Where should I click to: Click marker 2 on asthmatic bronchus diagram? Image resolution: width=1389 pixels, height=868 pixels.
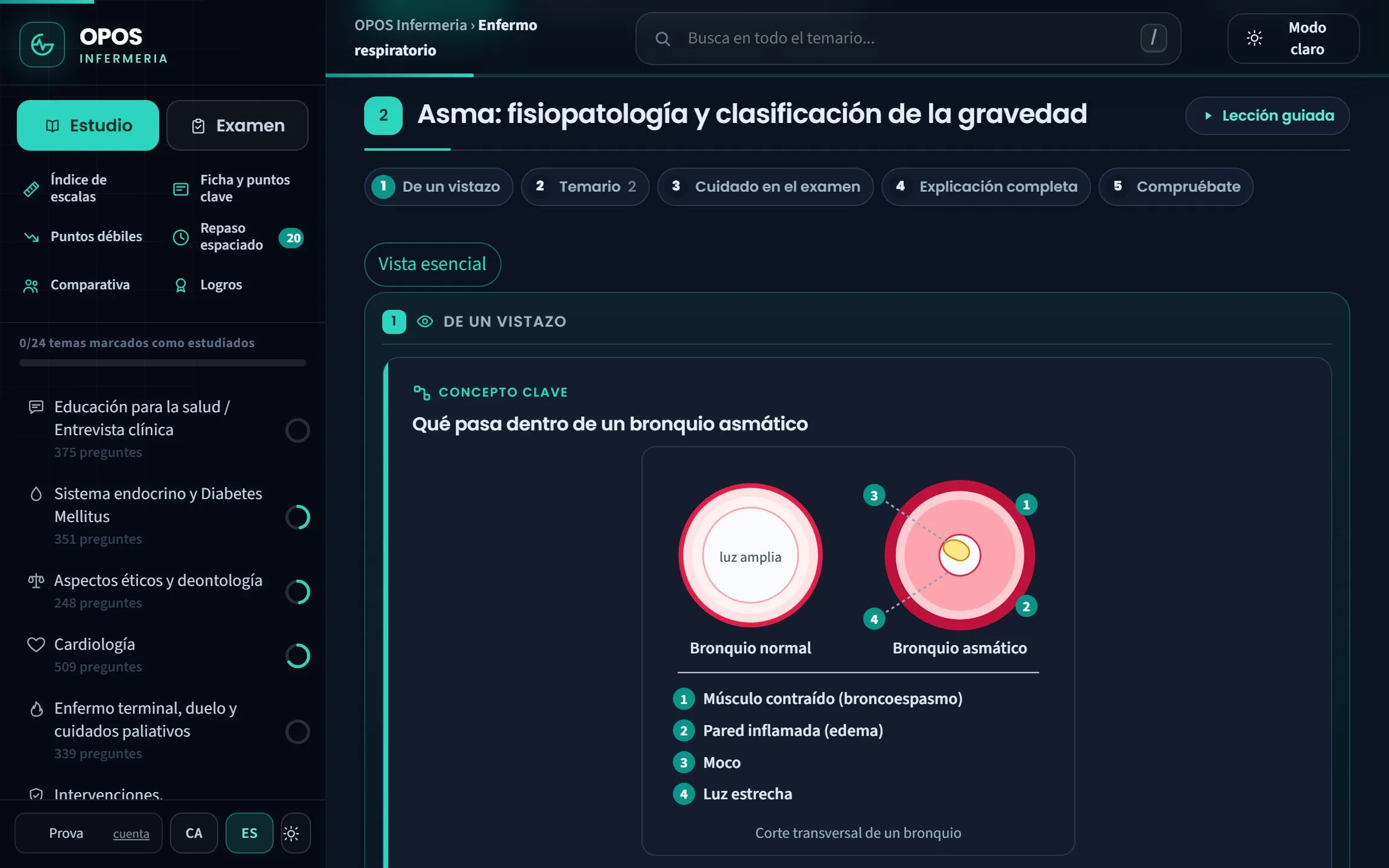click(x=1026, y=606)
